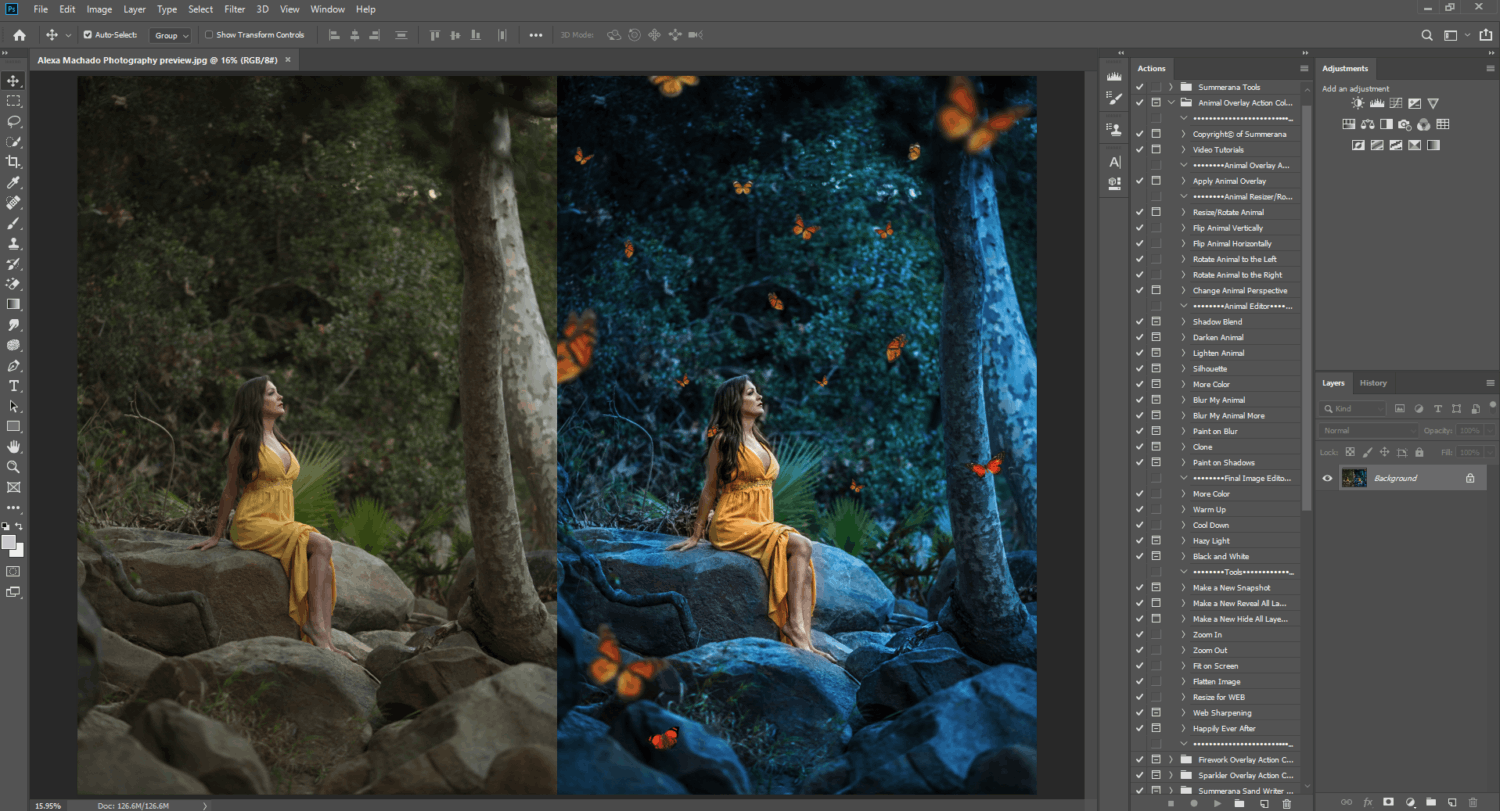Collapse the Animal Overlay Action Collection set
Viewport: 1500px width, 811px height.
pyautogui.click(x=1171, y=102)
